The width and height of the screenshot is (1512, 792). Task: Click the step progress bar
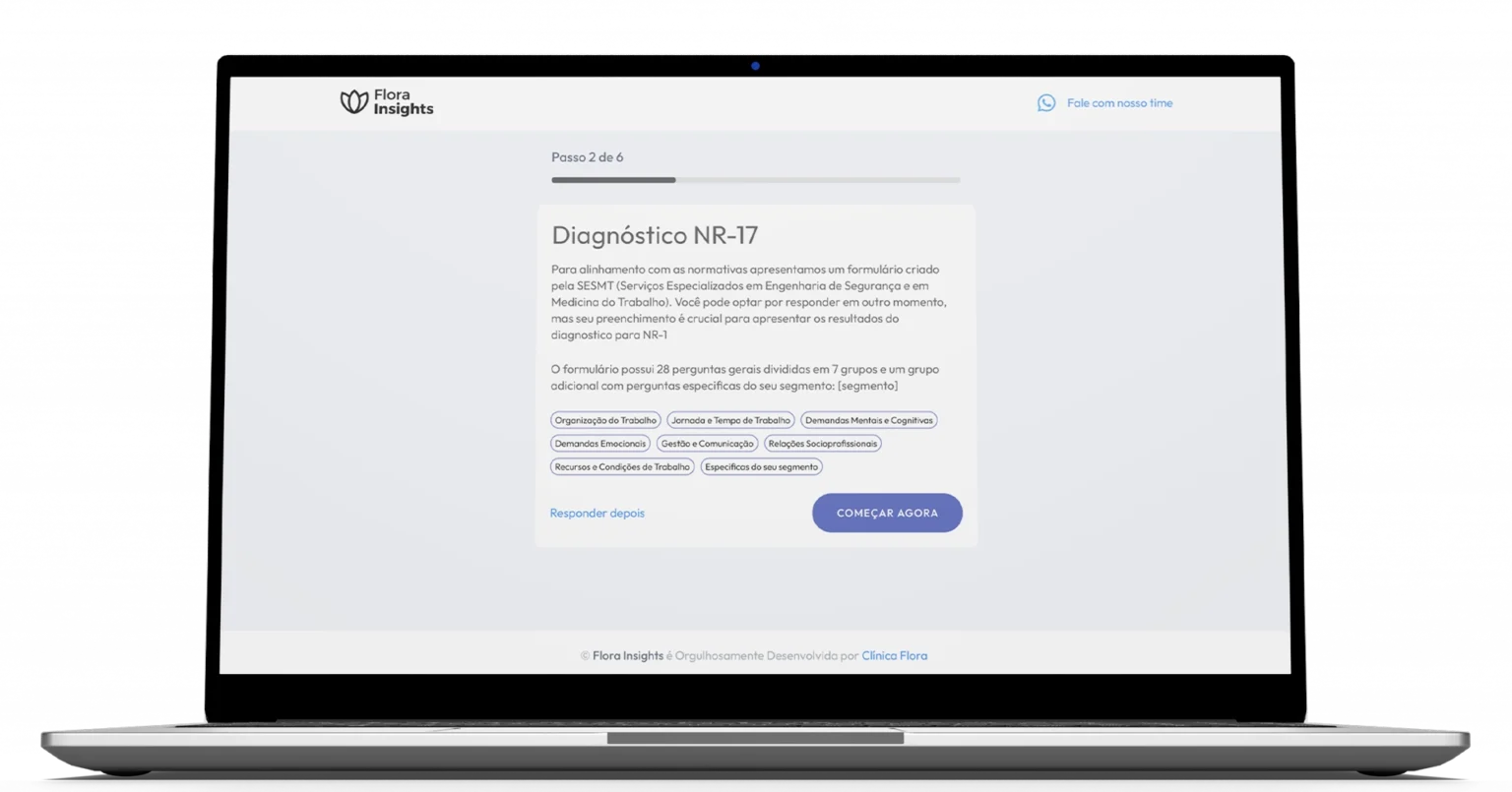tap(755, 180)
